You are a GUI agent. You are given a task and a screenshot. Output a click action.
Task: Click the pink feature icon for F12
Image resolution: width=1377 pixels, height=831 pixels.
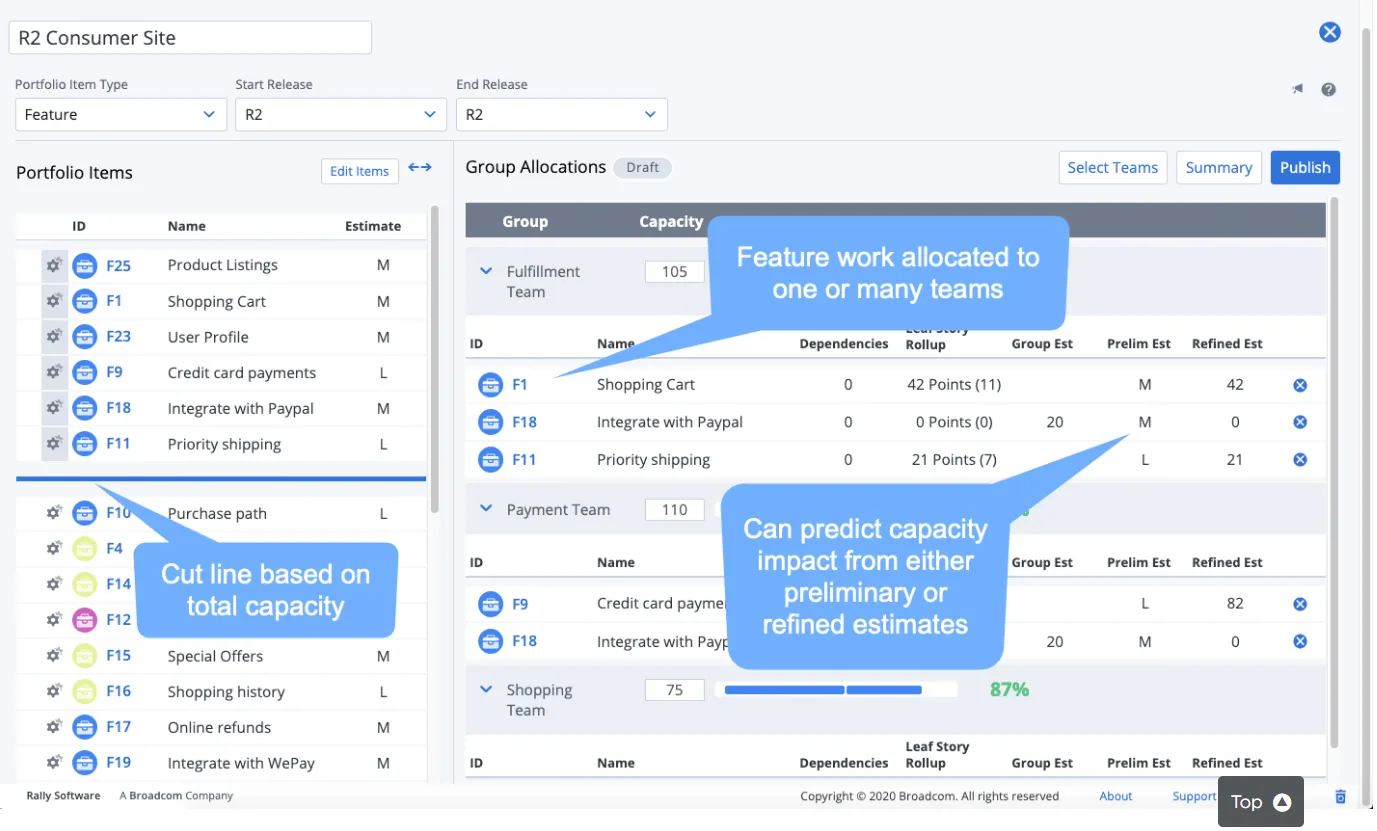pos(85,620)
